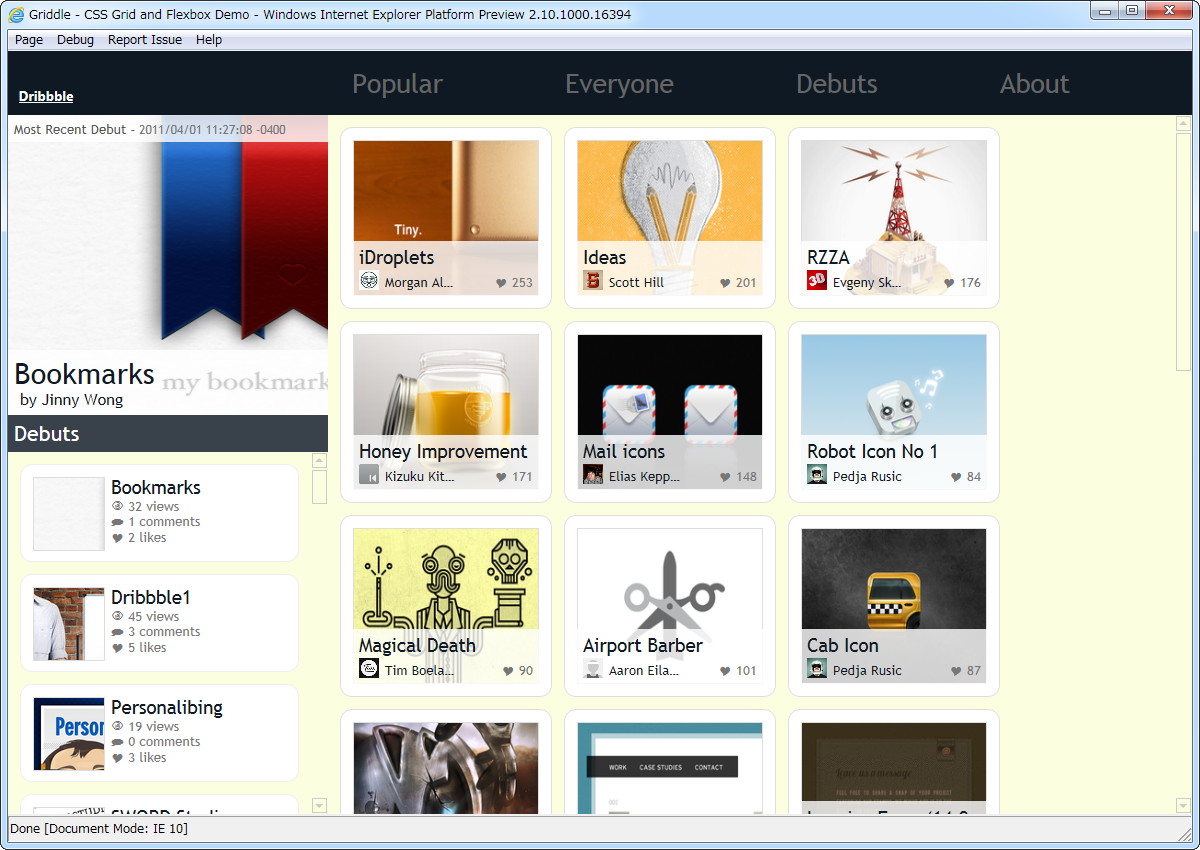Switch to the Debuts tab
Image resolution: width=1200 pixels, height=850 pixels.
(x=837, y=84)
